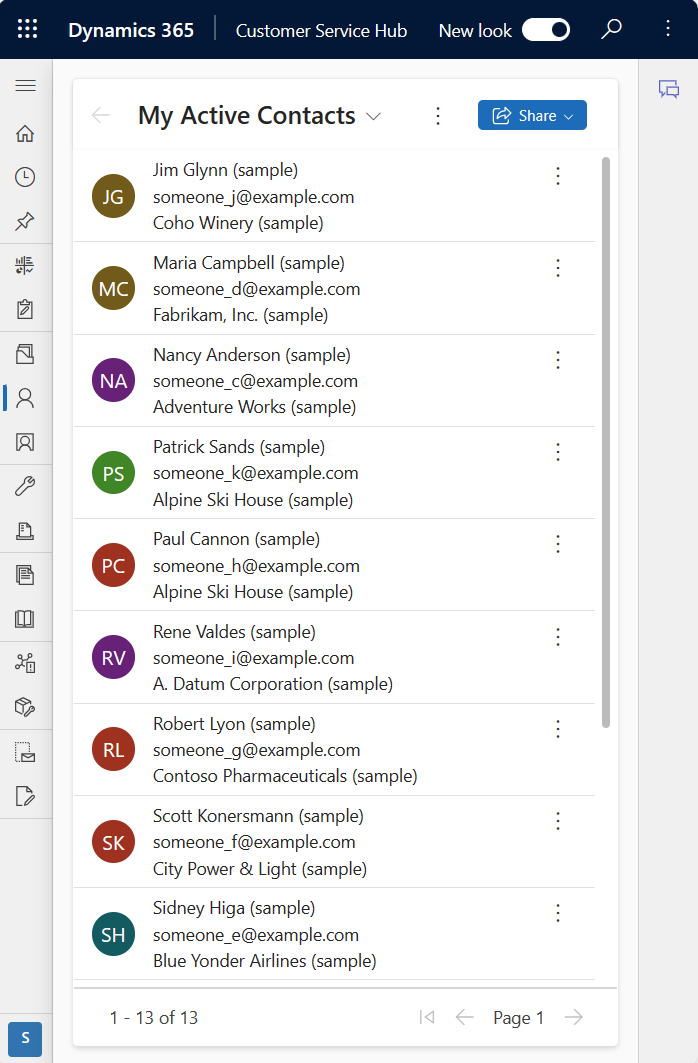Viewport: 698px width, 1063px height.
Task: Go back using the left arrow
Action: [x=101, y=115]
